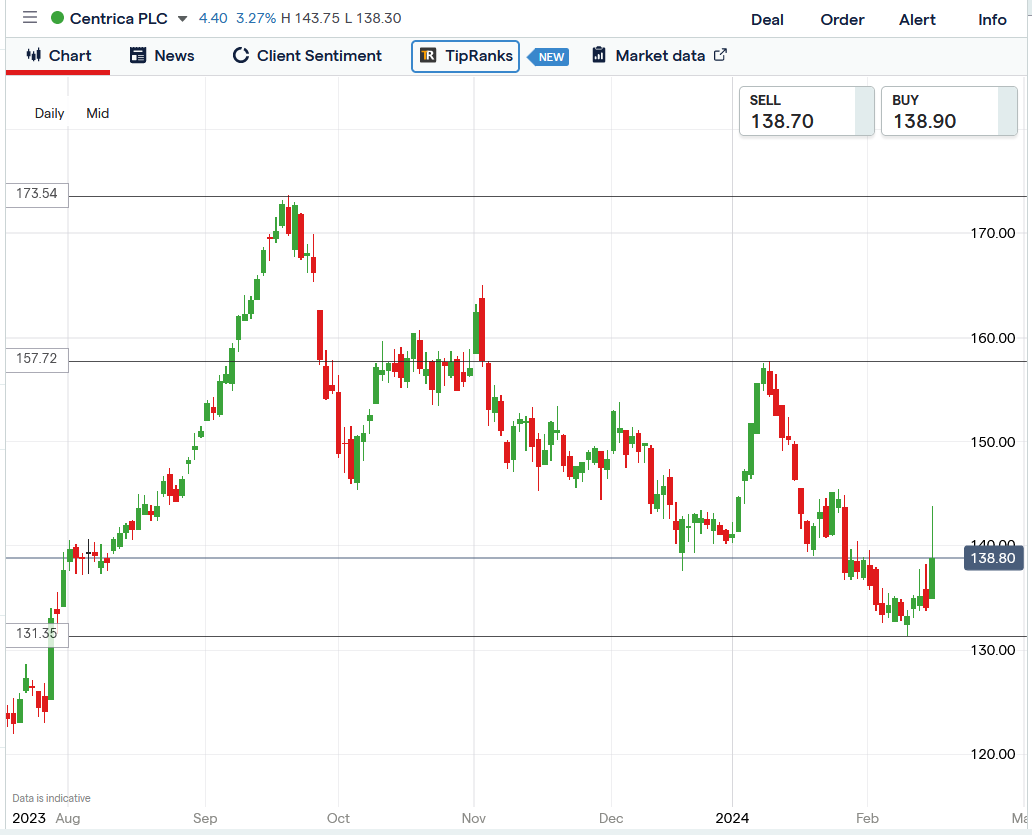Click the H 143.75 daily high value
The image size is (1032, 835).
pos(310,18)
